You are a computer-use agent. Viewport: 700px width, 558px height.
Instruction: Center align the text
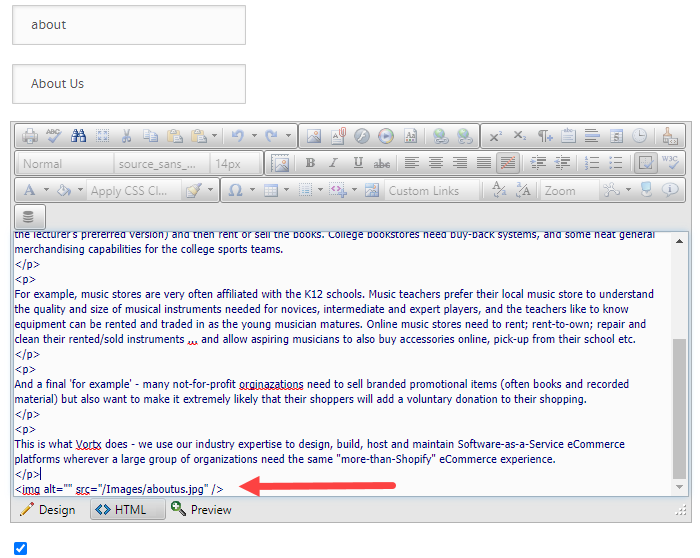(x=436, y=163)
